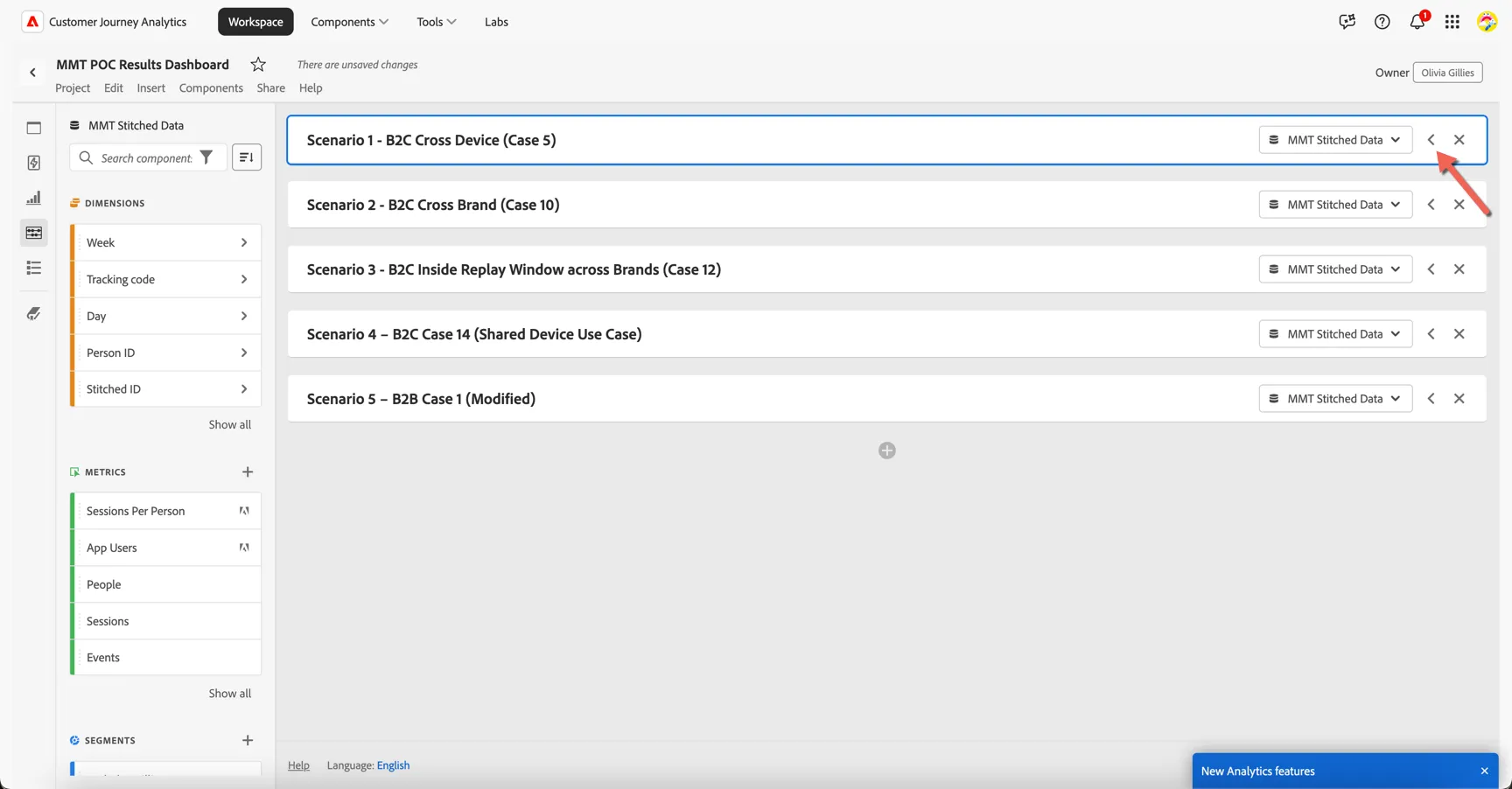Select the Data dictionary icon in left rail

click(x=34, y=313)
